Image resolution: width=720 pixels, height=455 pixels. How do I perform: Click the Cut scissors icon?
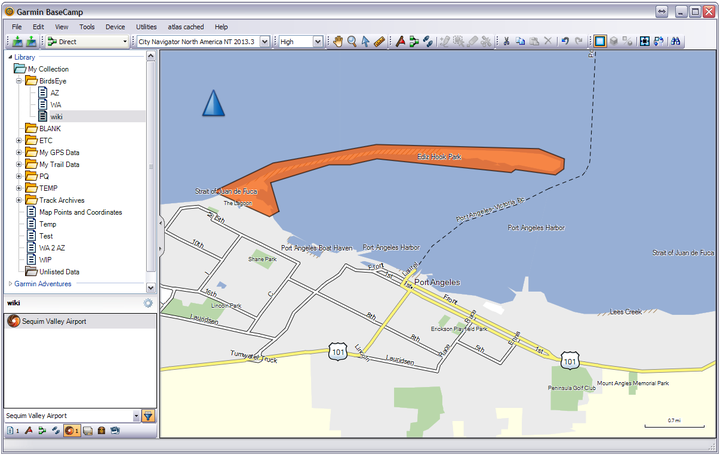(506, 41)
